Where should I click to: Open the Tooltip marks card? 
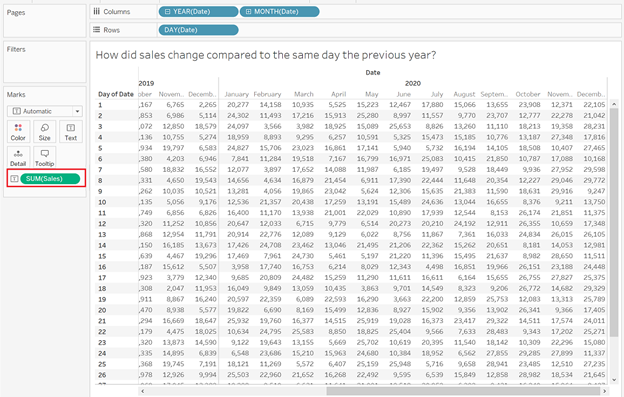point(45,158)
